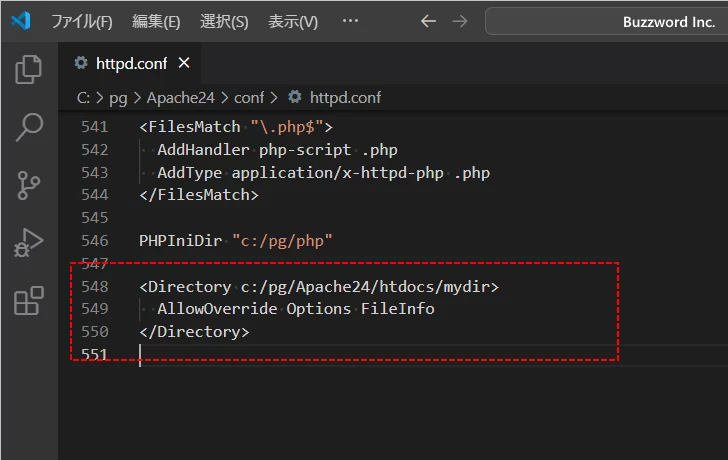Click the conf breadcrumb segment
Image resolution: width=728 pixels, height=460 pixels.
[249, 97]
